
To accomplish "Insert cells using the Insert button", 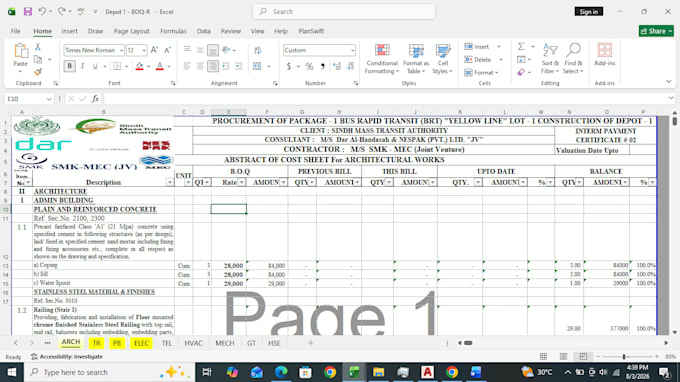I will pos(477,47).
